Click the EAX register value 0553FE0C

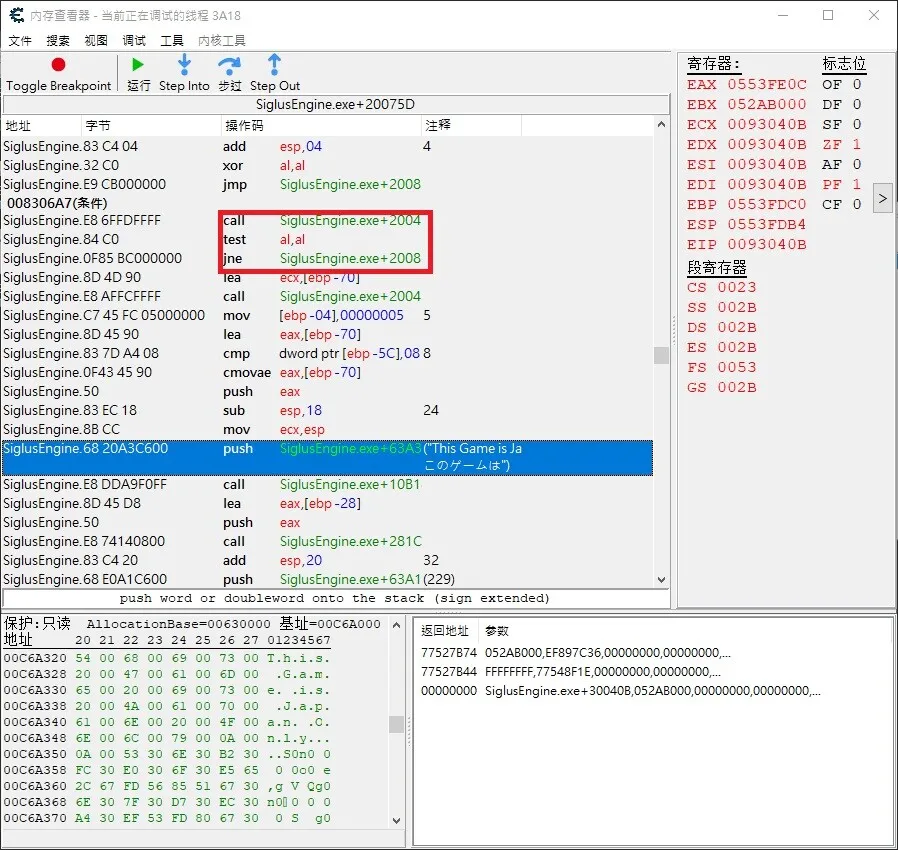(766, 84)
